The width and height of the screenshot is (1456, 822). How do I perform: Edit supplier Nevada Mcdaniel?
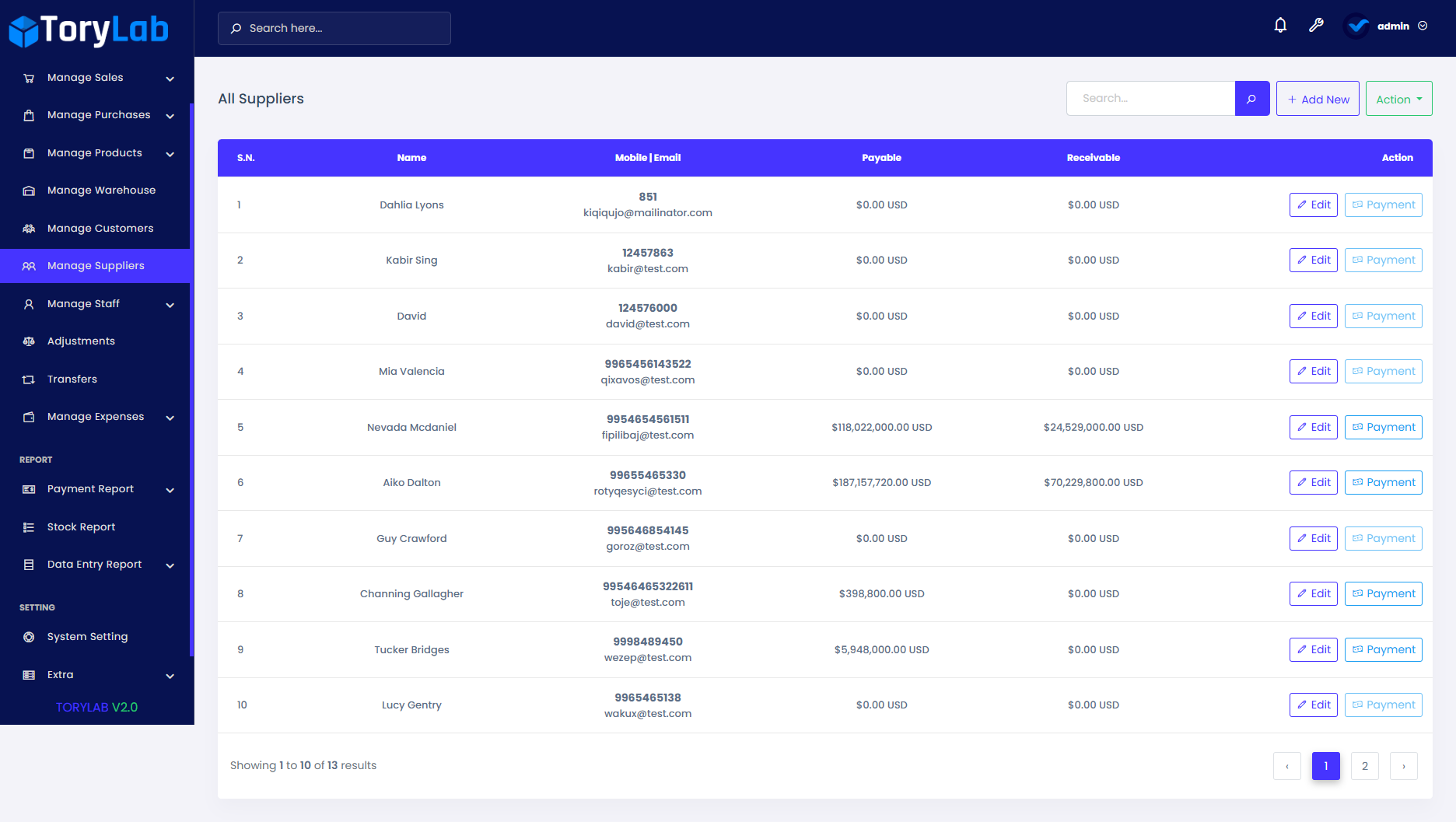(x=1313, y=427)
